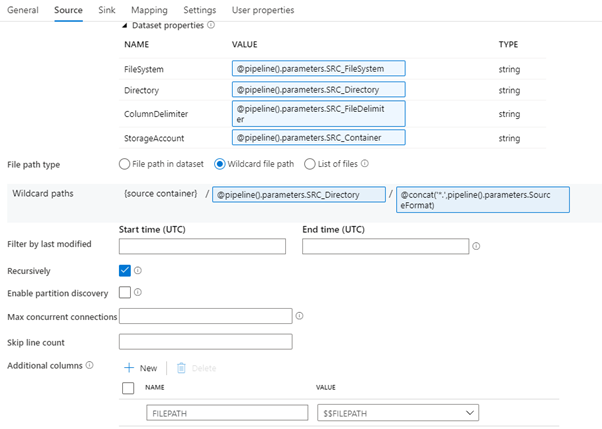Screen dimensions: 602x429
Task: Click the Start time (UTC) field
Action: (202, 246)
